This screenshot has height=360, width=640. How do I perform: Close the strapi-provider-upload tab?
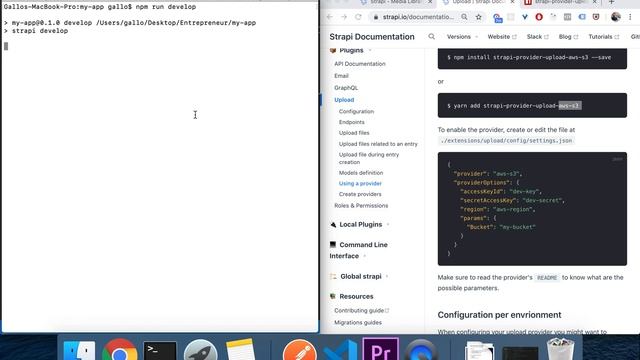tap(594, 2)
